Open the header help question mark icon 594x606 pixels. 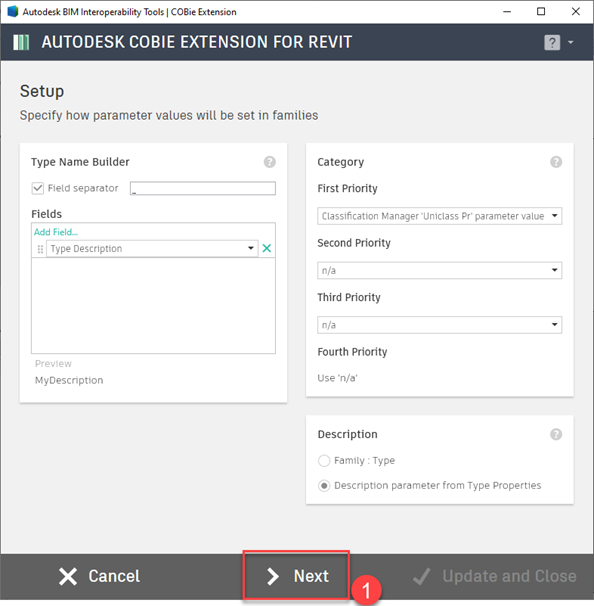pyautogui.click(x=552, y=42)
